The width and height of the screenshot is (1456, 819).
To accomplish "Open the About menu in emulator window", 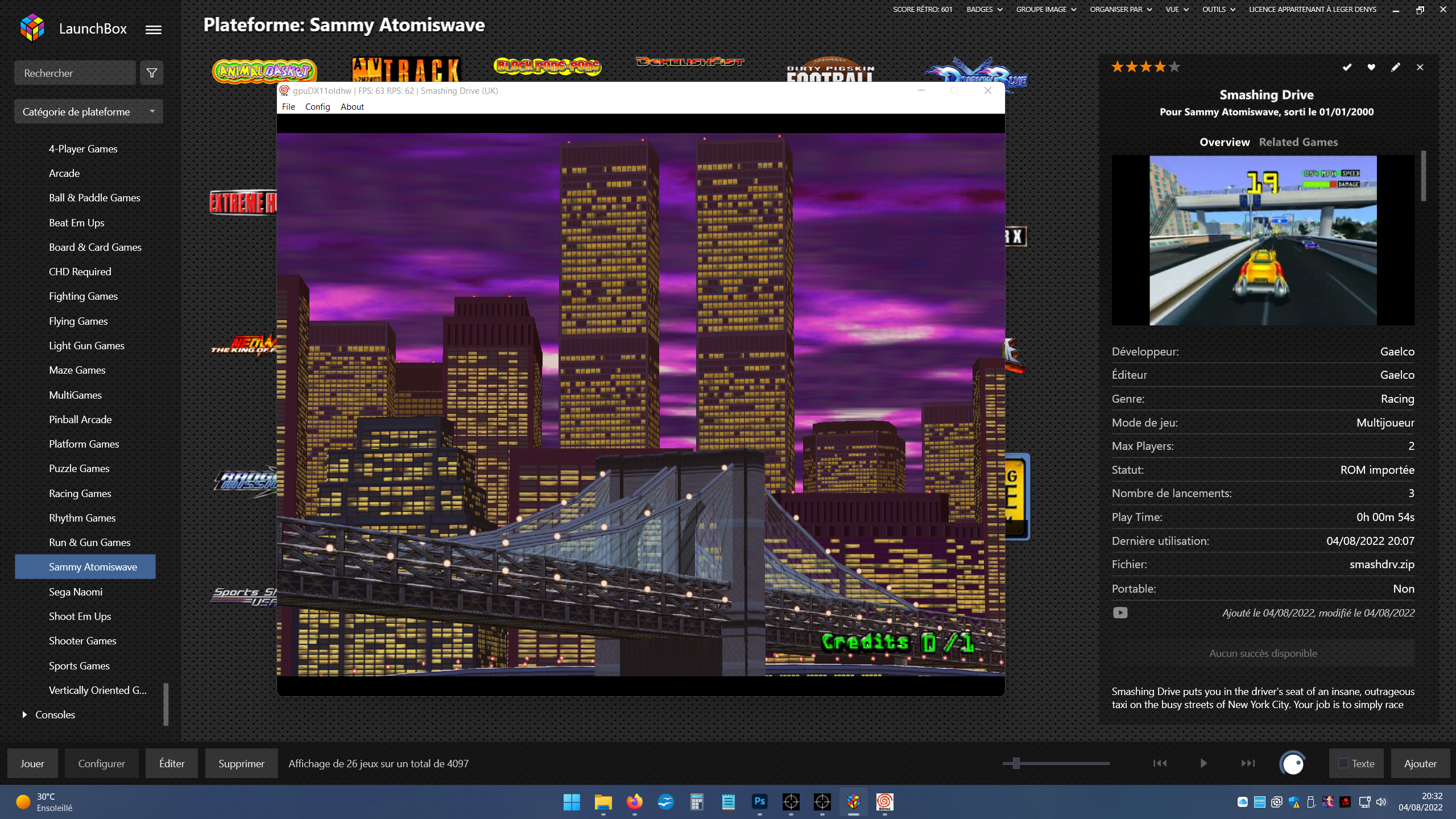I will click(352, 106).
